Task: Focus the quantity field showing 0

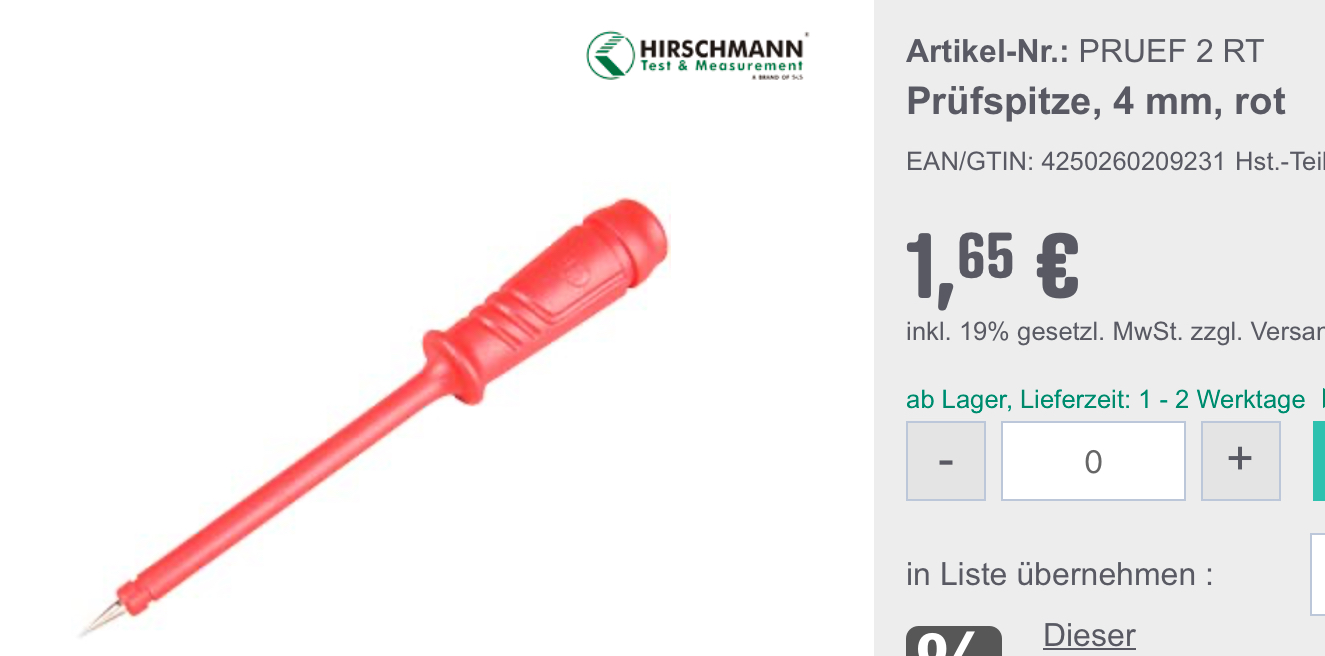Action: click(1093, 461)
